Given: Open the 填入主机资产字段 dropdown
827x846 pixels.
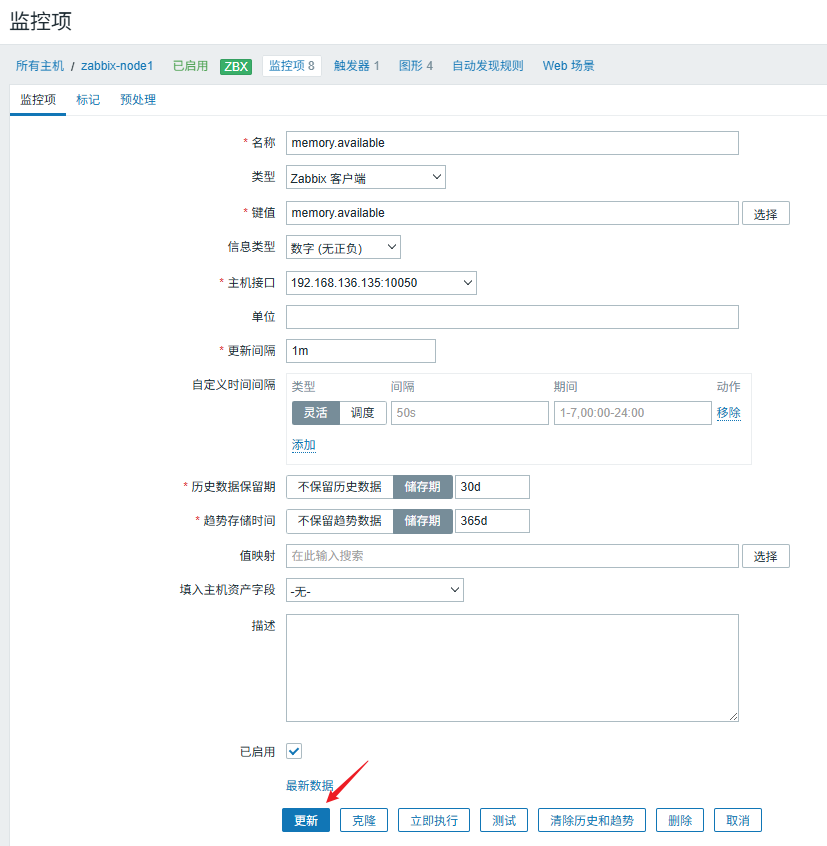Looking at the screenshot, I should coord(375,590).
